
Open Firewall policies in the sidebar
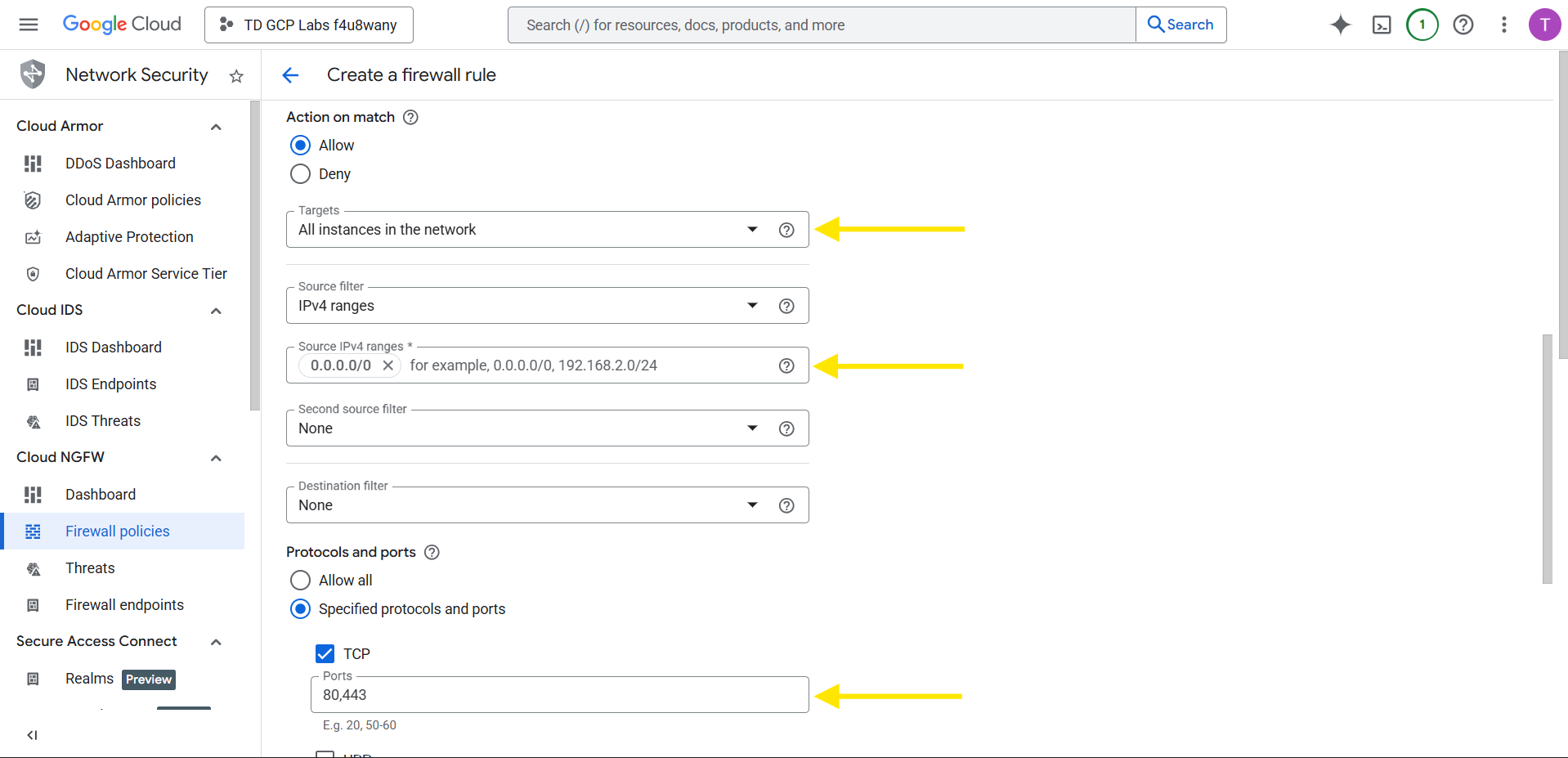click(x=118, y=531)
